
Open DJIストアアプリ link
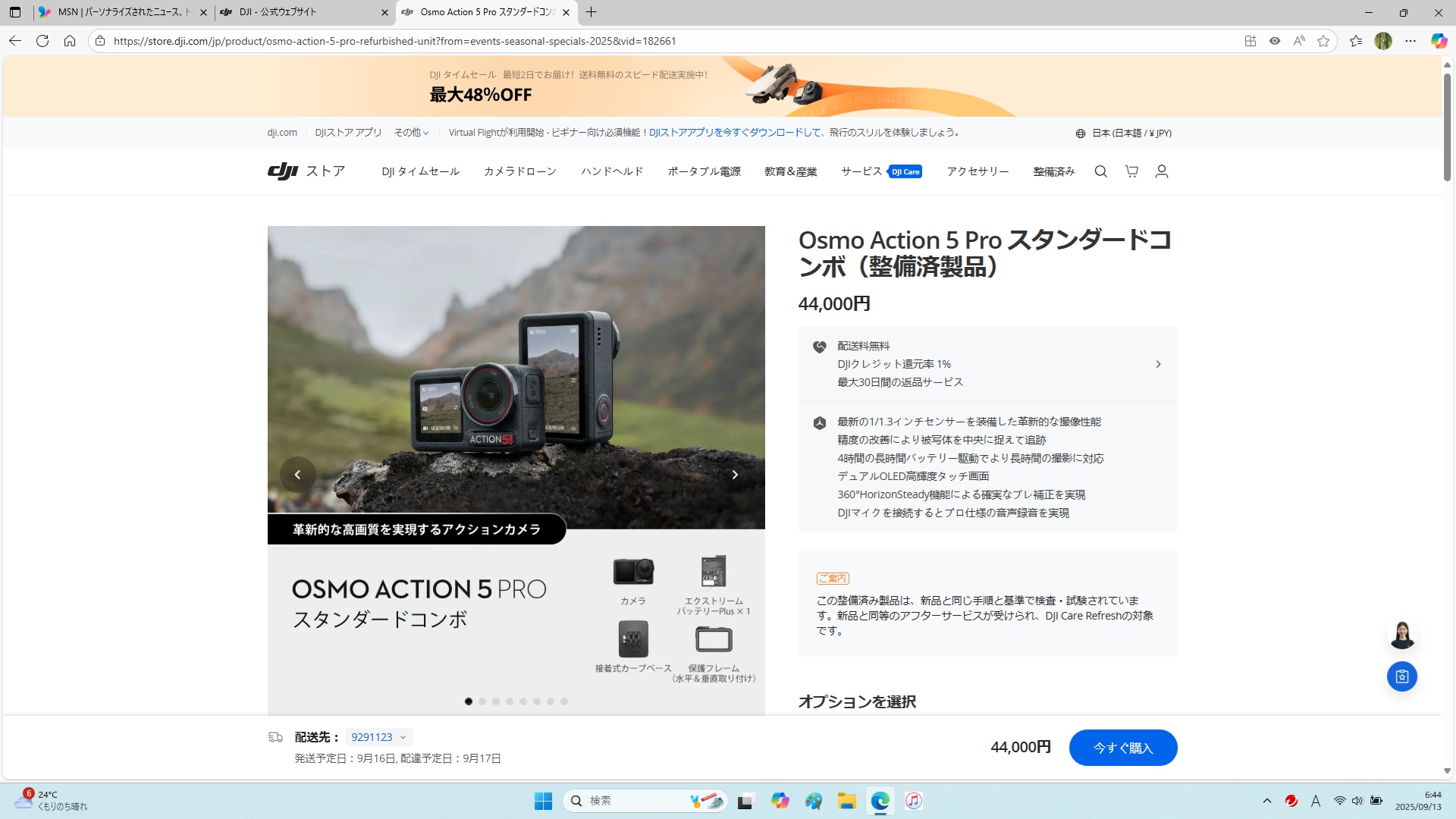point(348,133)
